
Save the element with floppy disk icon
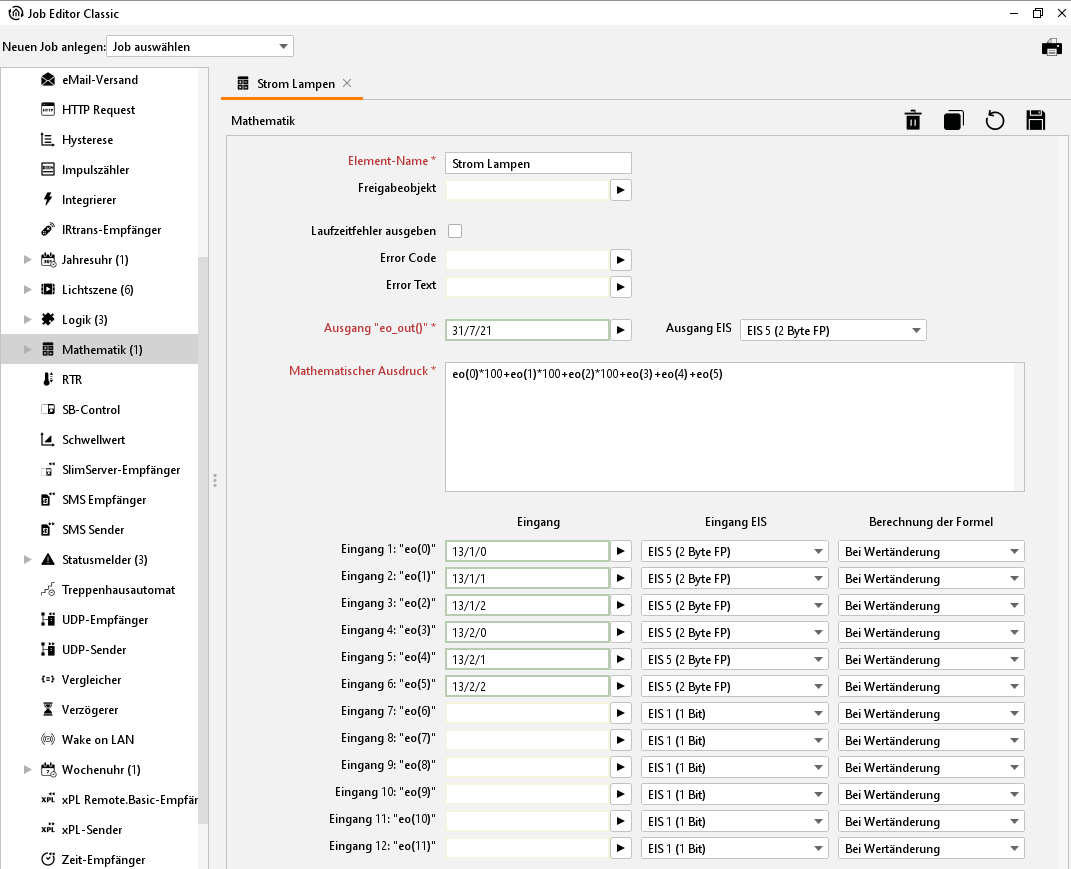click(x=1036, y=121)
